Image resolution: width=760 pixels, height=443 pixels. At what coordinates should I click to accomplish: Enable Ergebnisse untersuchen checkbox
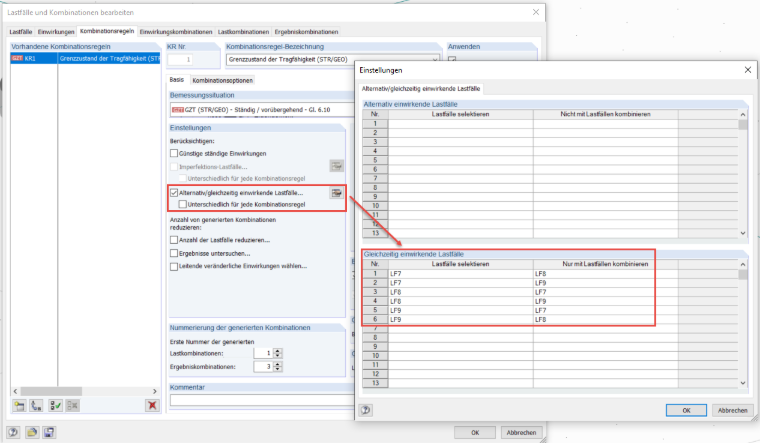click(174, 253)
